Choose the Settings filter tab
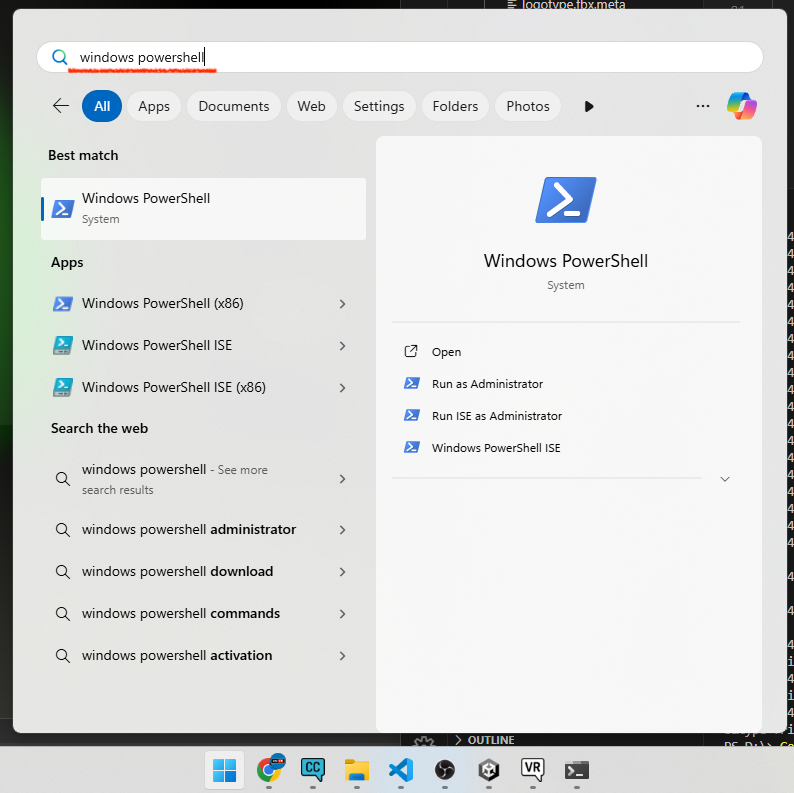The image size is (794, 793). 379,106
